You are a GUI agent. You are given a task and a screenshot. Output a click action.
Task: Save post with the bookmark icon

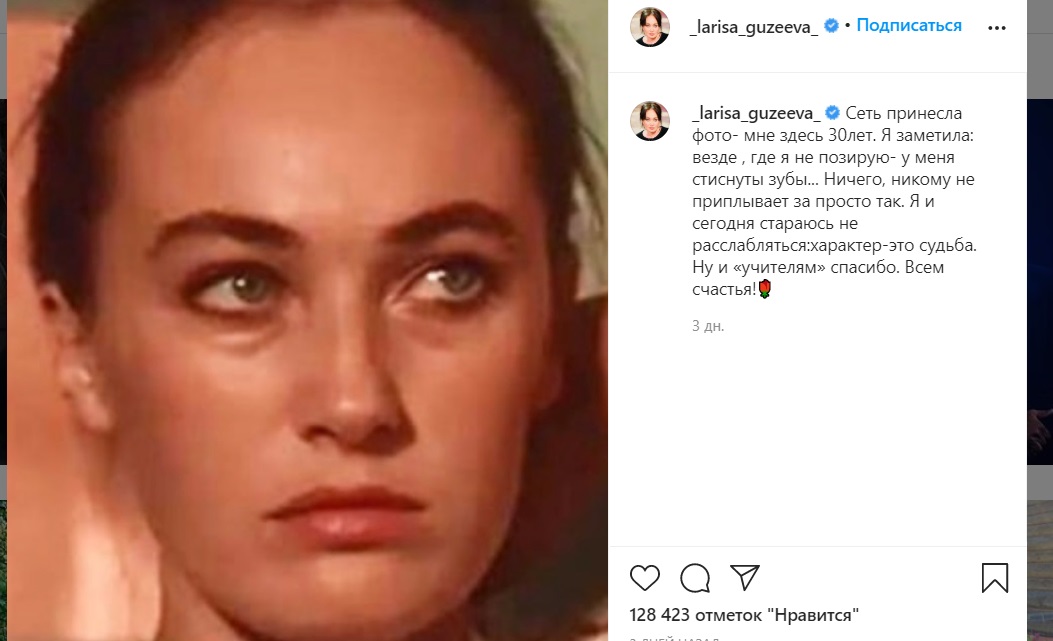click(995, 578)
